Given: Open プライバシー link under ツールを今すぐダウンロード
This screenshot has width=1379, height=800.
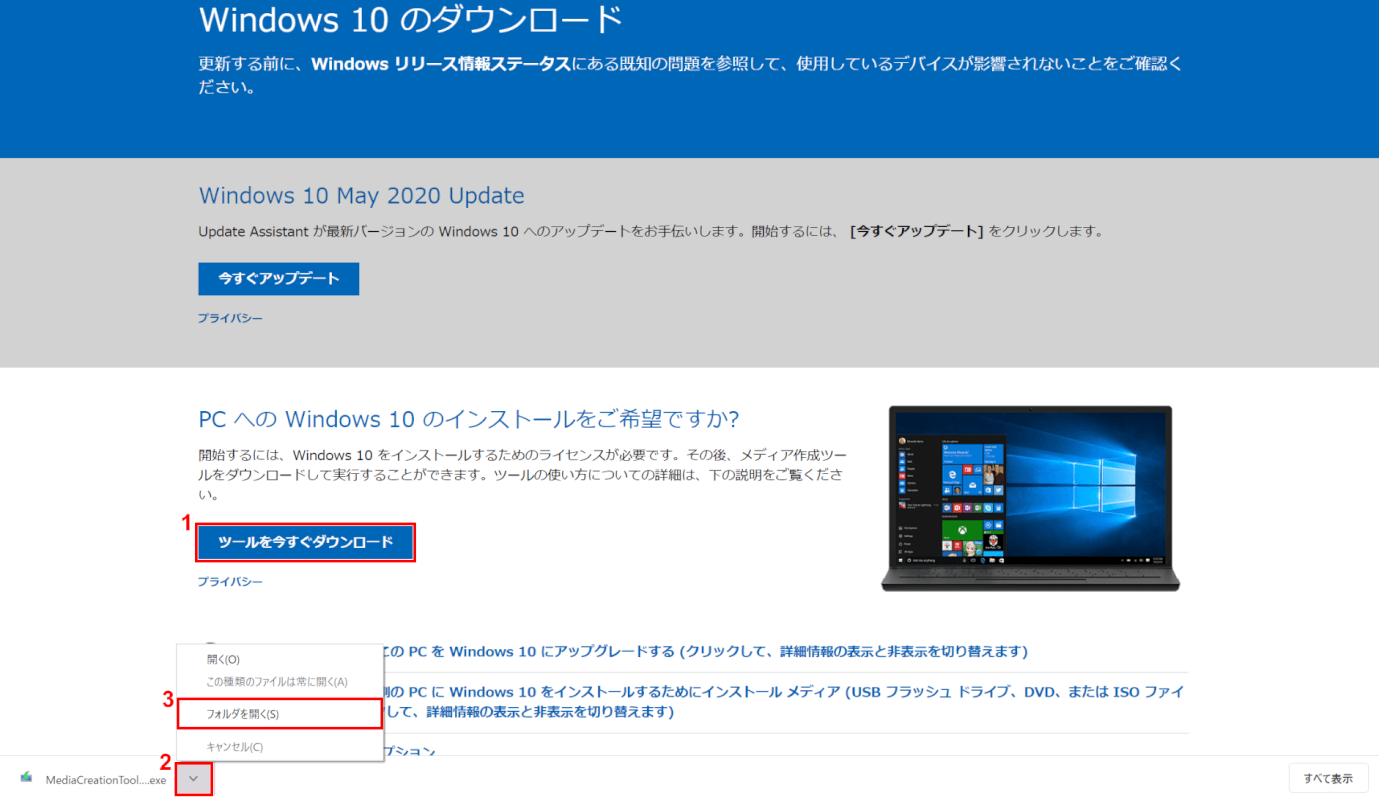Looking at the screenshot, I should 230,581.
